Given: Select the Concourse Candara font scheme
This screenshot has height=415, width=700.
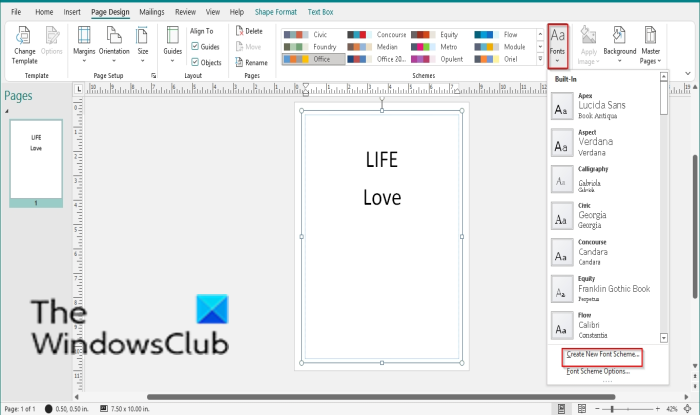Looking at the screenshot, I should (605, 252).
